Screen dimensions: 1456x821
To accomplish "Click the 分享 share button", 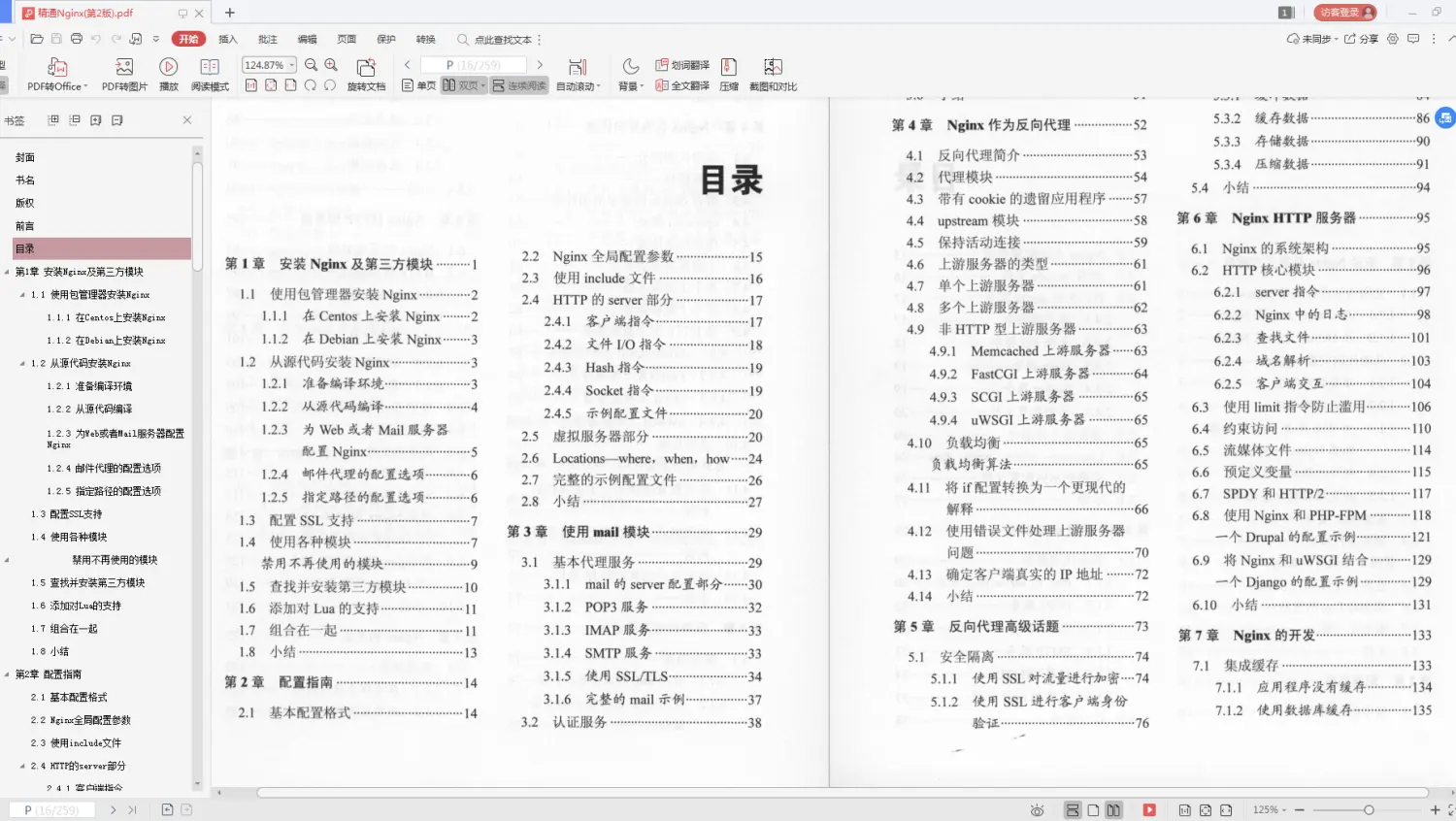I will coord(1361,39).
